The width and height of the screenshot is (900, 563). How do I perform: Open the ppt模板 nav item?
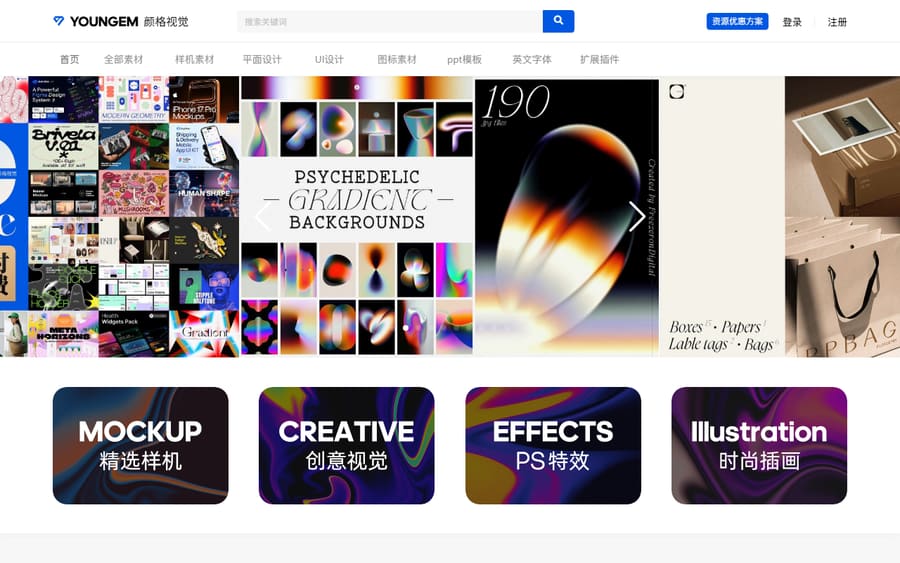(464, 59)
